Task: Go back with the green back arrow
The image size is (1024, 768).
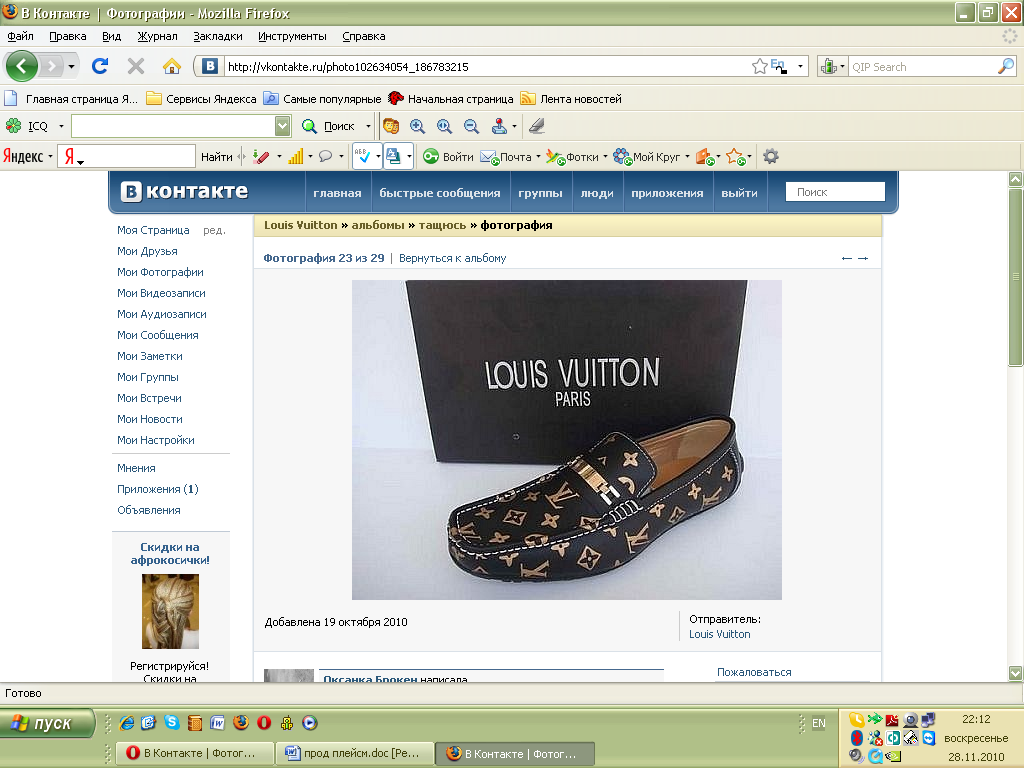Action: (22, 66)
